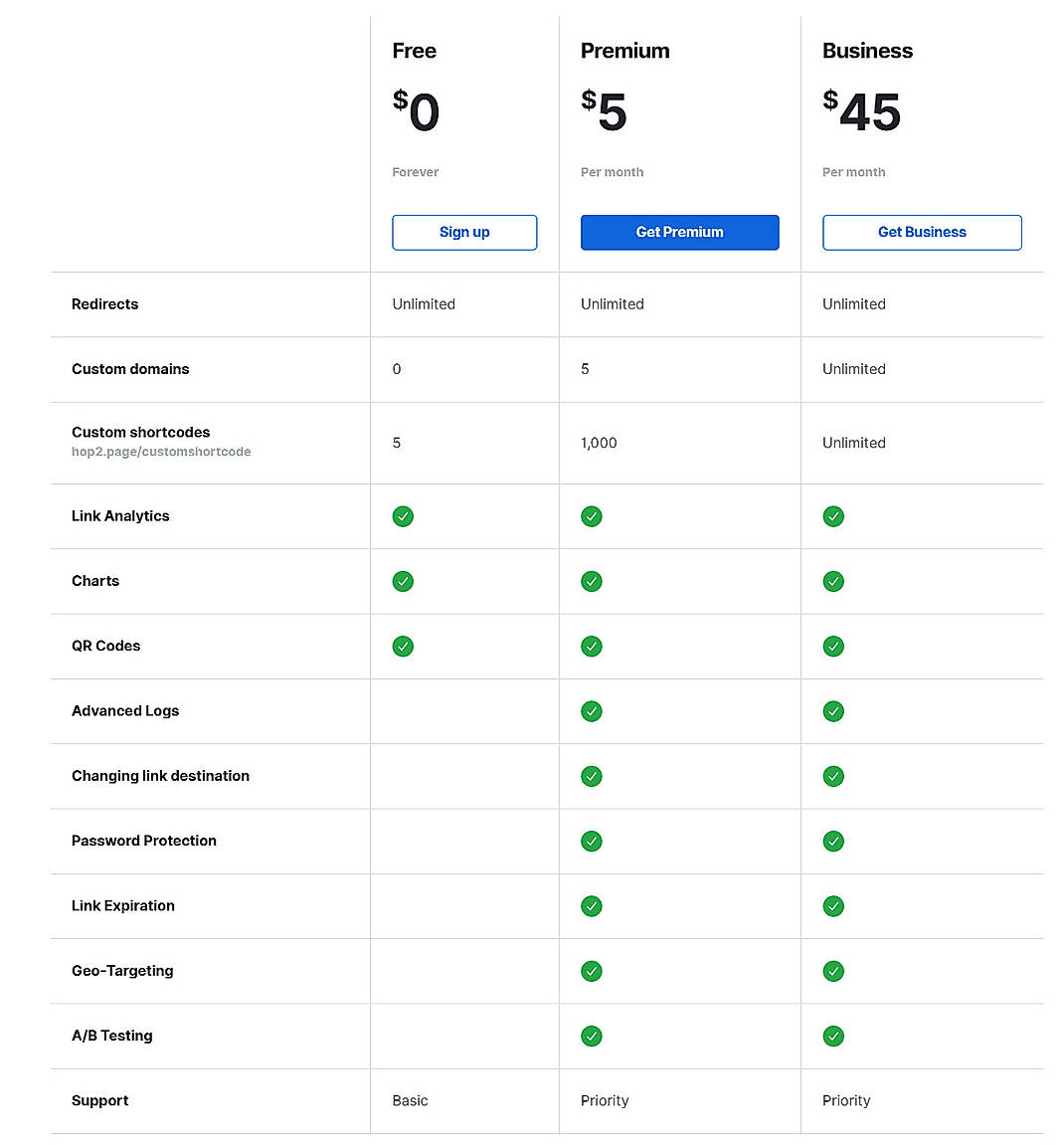Select the Charts checkmark in Premium column
Screen dimensions: 1064x1145
coord(592,581)
